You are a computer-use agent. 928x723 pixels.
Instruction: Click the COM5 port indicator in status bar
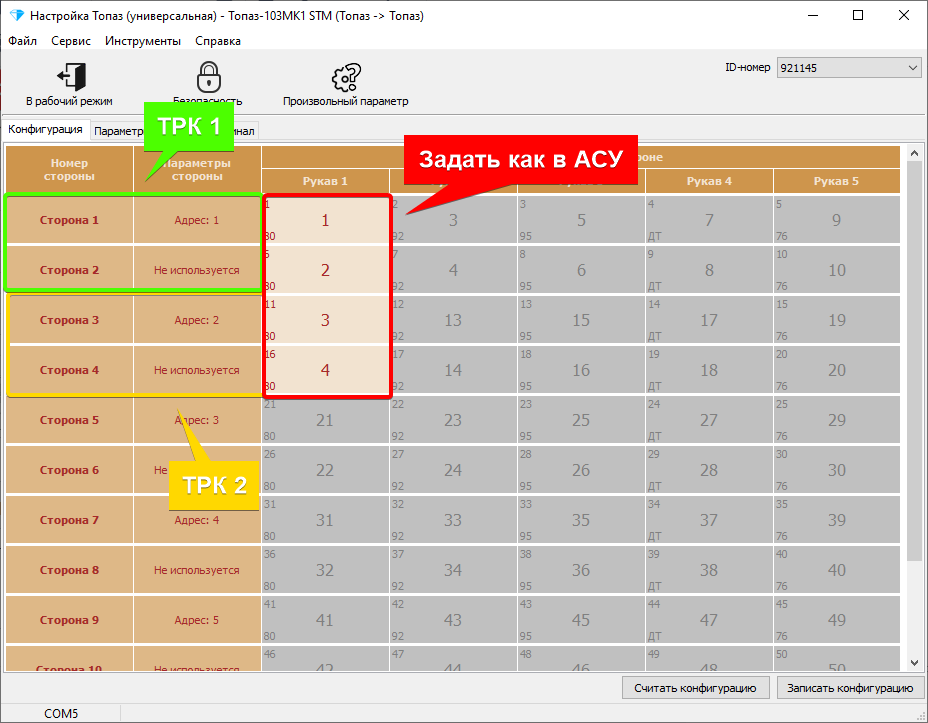[x=61, y=714]
